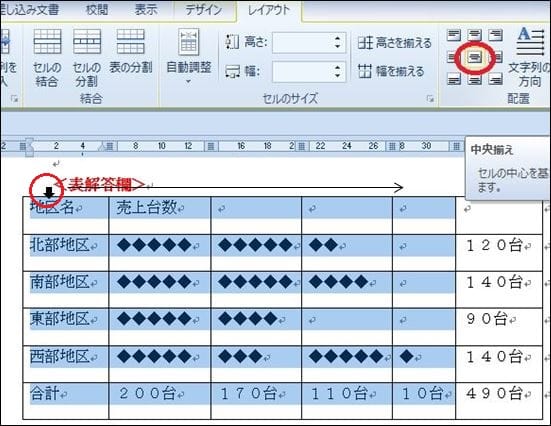Select the top-right alignment icon
The width and height of the screenshot is (551, 426).
(495, 35)
